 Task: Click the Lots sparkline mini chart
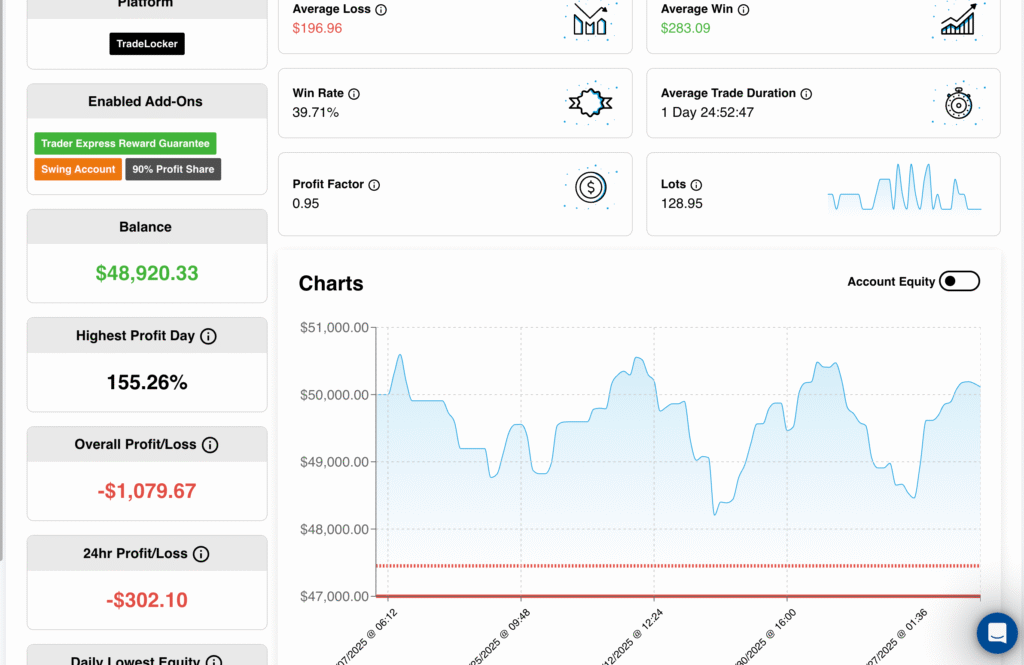tap(904, 188)
